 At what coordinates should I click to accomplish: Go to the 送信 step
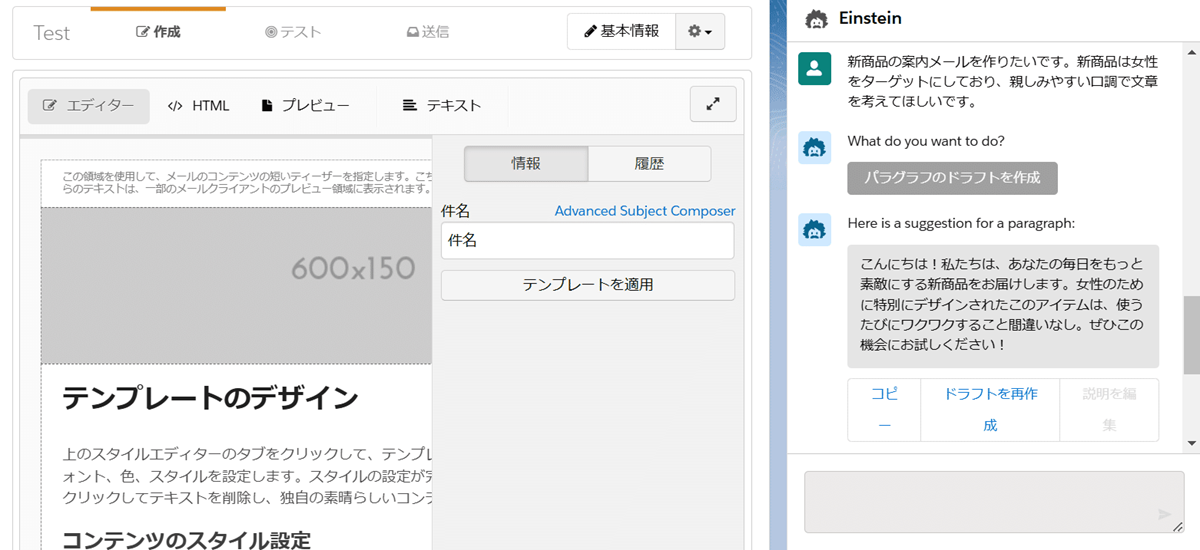pyautogui.click(x=427, y=32)
